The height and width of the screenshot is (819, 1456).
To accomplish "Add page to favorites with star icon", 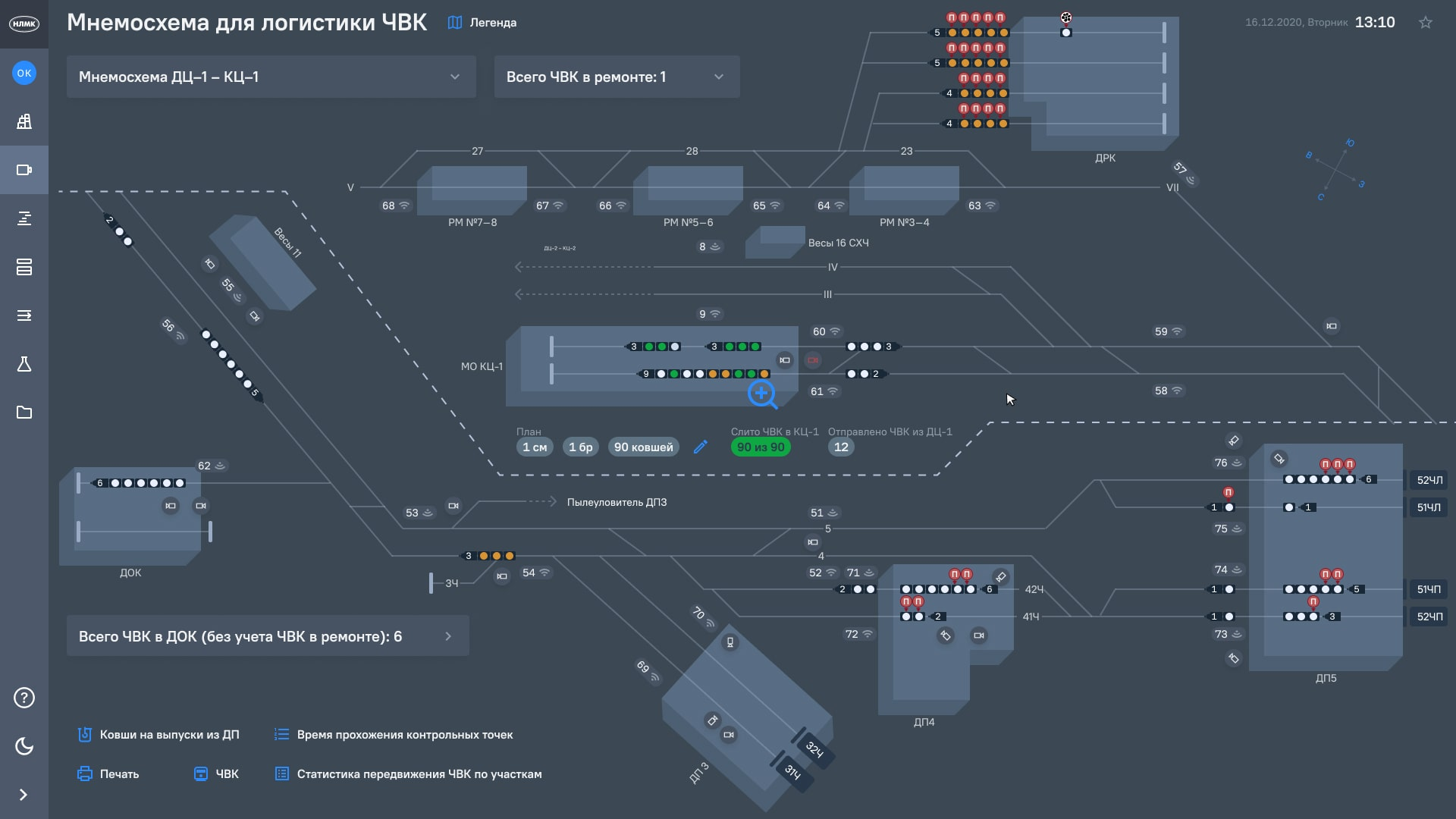I will [x=1426, y=23].
